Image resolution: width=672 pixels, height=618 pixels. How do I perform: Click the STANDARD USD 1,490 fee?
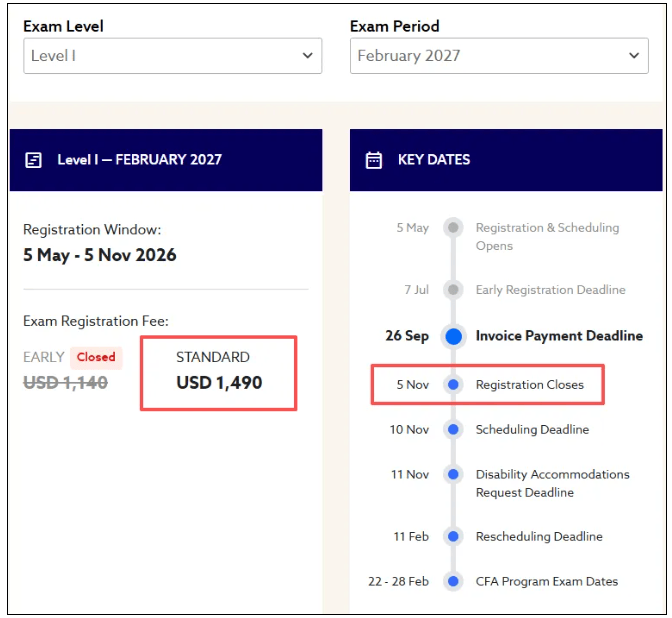click(219, 371)
